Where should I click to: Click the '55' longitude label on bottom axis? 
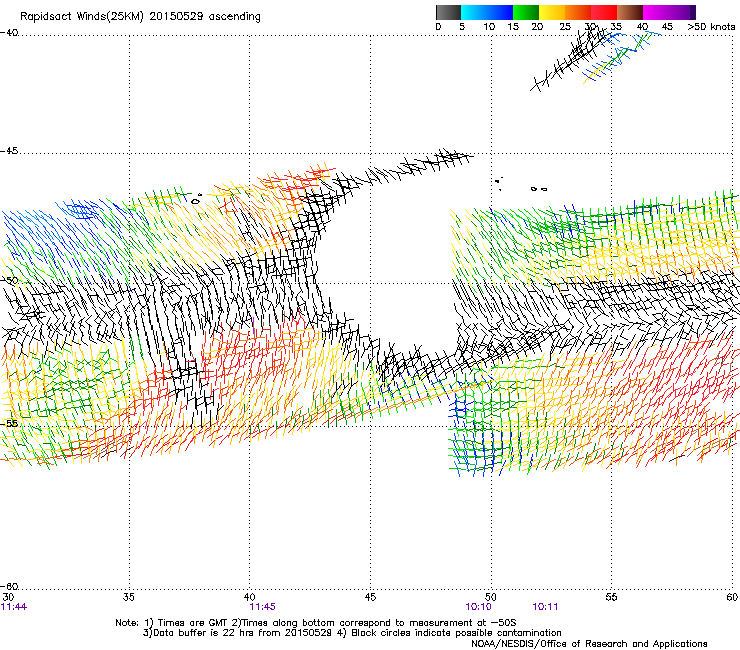tap(611, 597)
